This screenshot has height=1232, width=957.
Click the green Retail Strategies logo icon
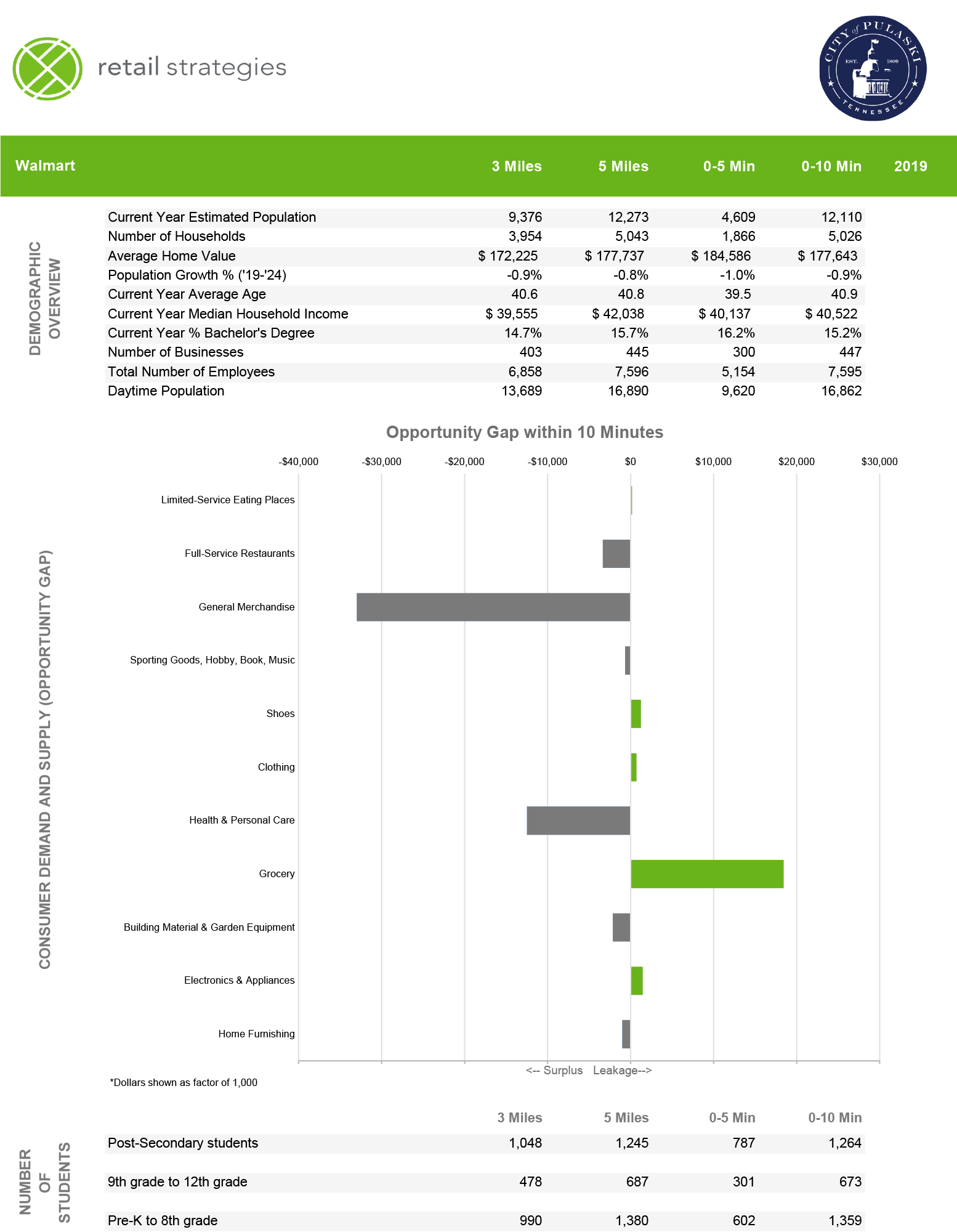pos(47,68)
